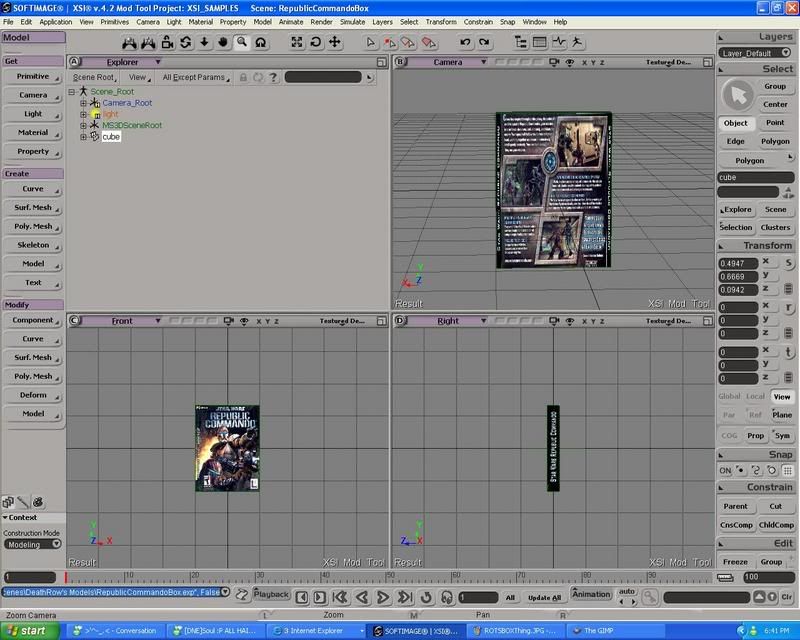
Task: Open the Primitives menu
Action: [114, 22]
